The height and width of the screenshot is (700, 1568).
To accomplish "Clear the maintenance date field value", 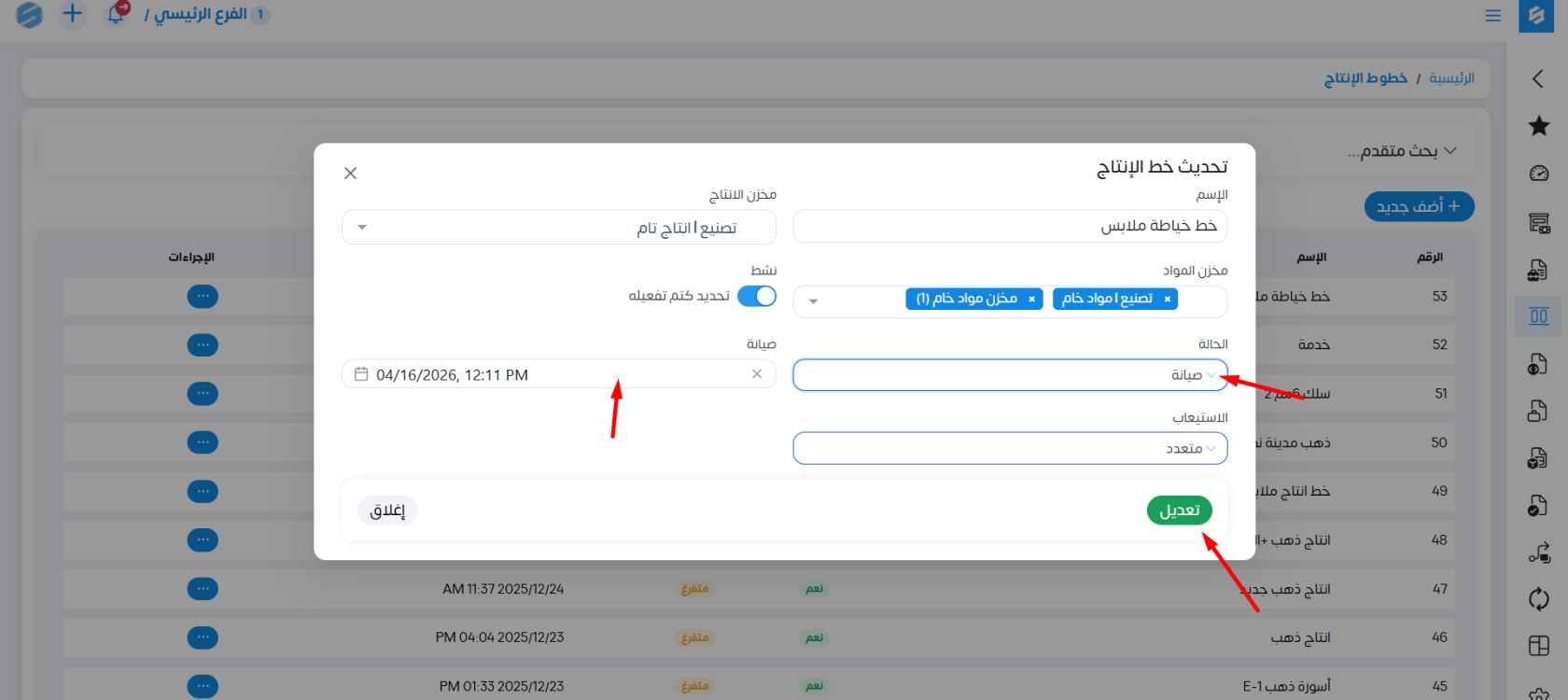I will pos(757,374).
